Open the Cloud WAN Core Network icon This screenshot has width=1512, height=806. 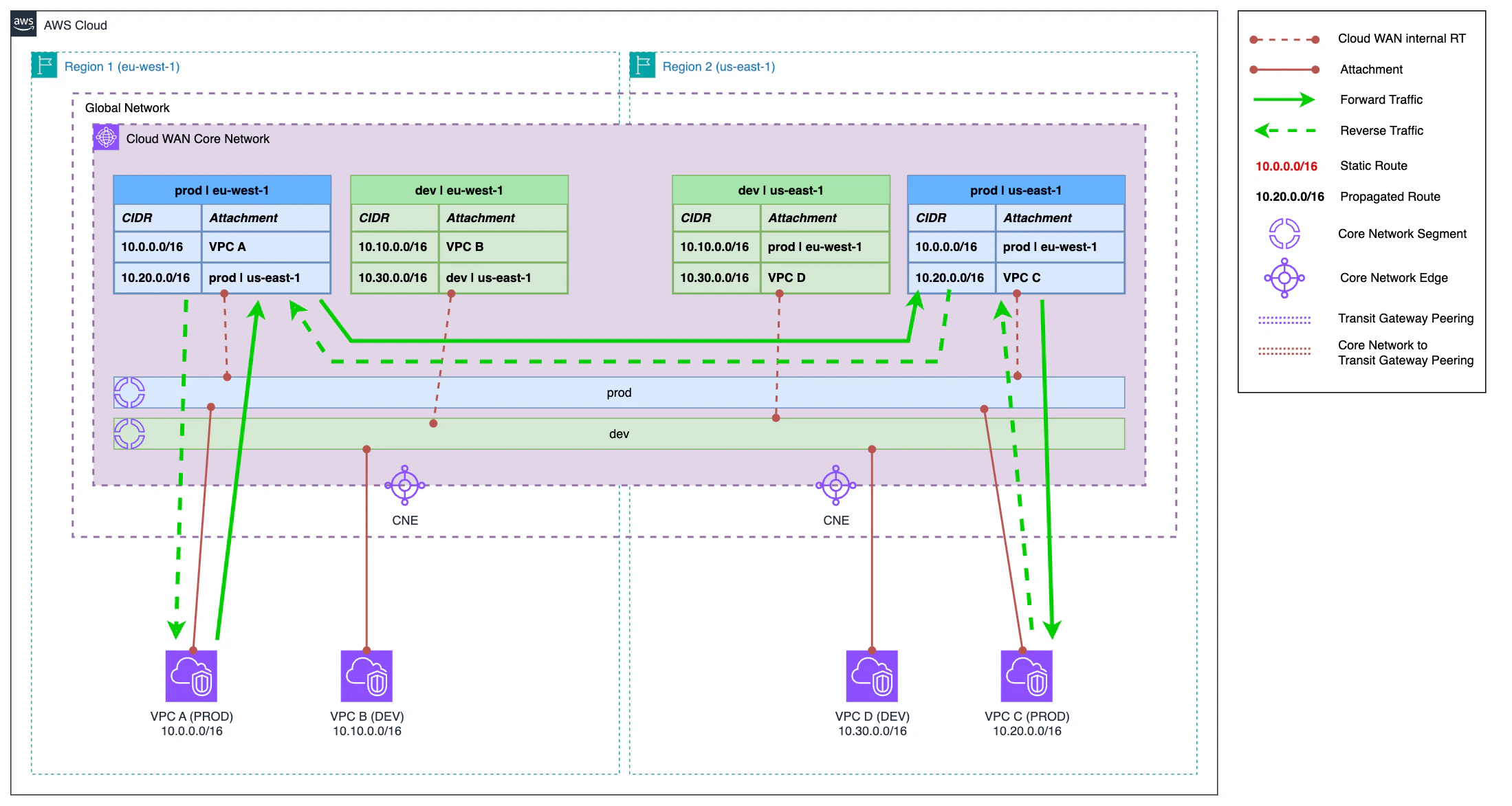click(106, 138)
